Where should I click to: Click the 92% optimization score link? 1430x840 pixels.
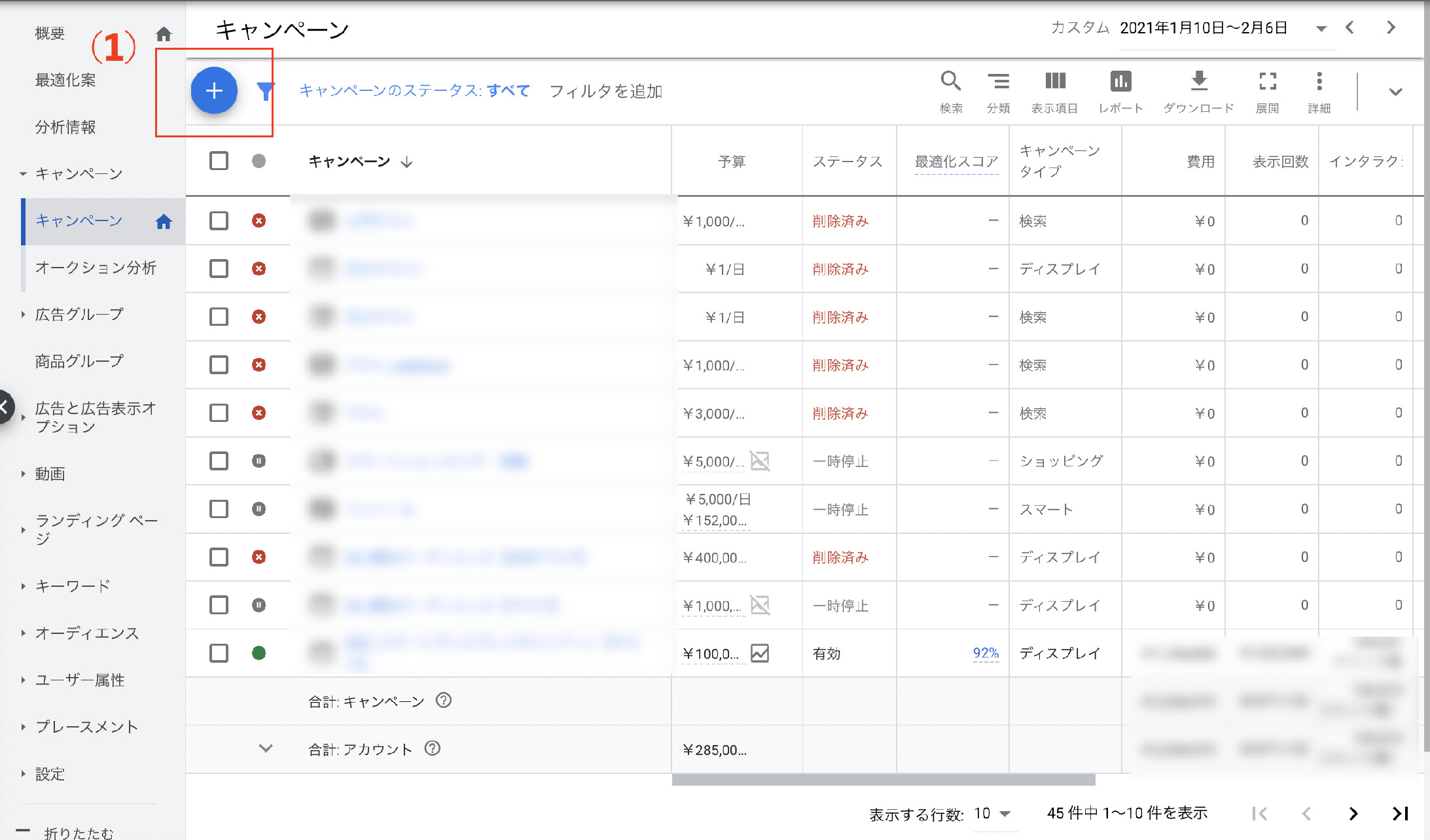pyautogui.click(x=985, y=653)
